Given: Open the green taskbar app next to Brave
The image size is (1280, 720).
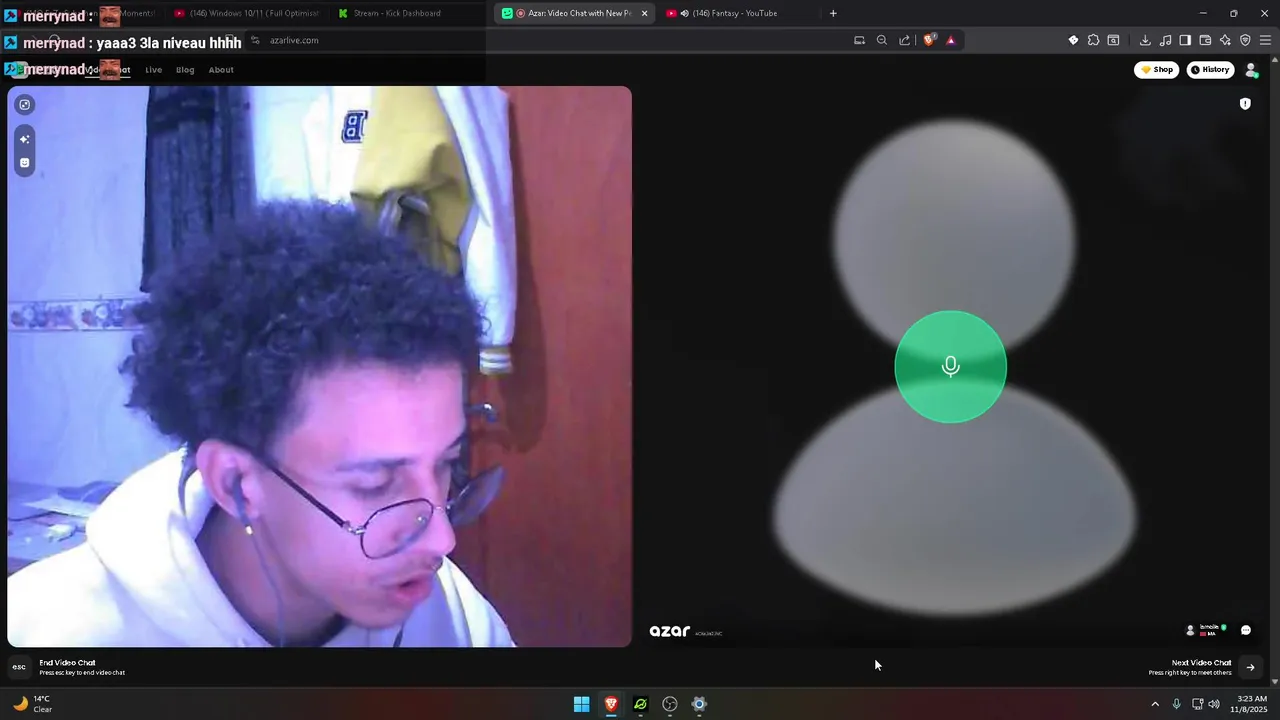Looking at the screenshot, I should click(640, 704).
